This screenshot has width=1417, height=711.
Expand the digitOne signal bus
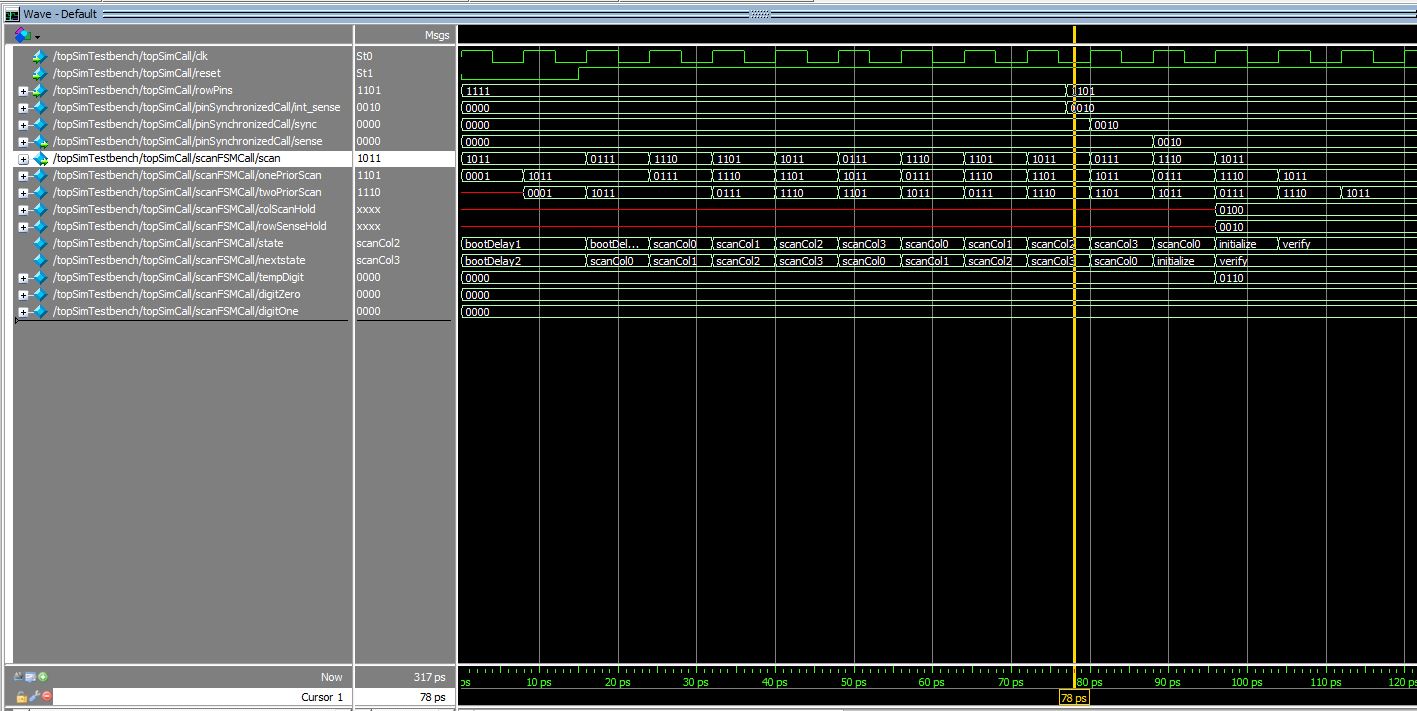pos(23,312)
